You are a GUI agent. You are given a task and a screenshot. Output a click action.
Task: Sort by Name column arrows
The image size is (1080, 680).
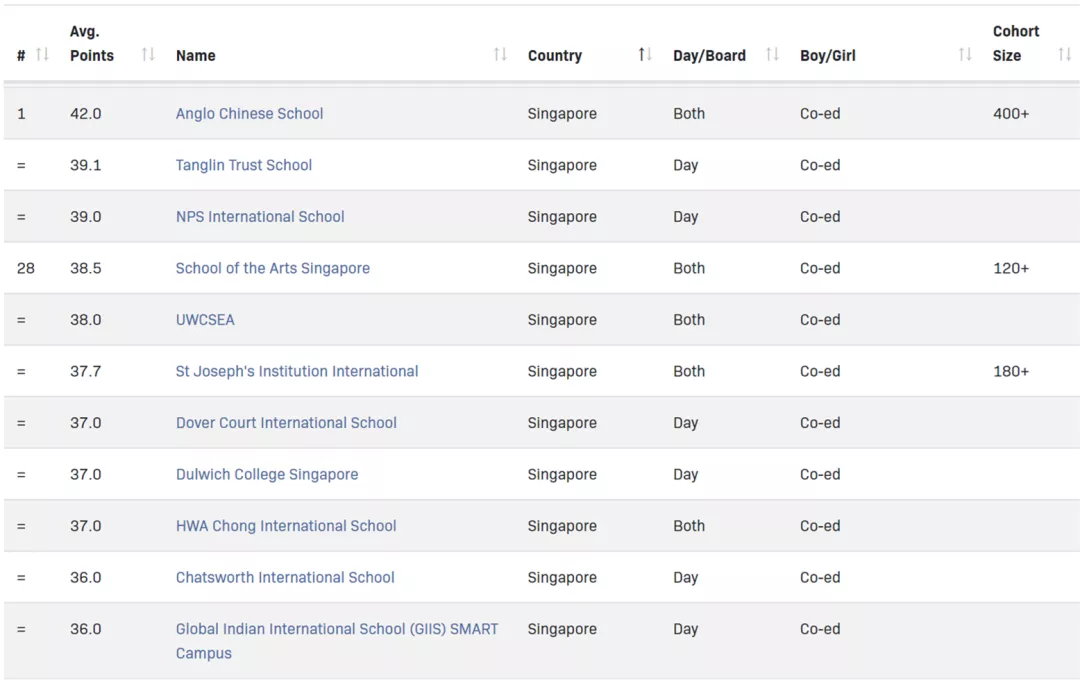coord(500,54)
